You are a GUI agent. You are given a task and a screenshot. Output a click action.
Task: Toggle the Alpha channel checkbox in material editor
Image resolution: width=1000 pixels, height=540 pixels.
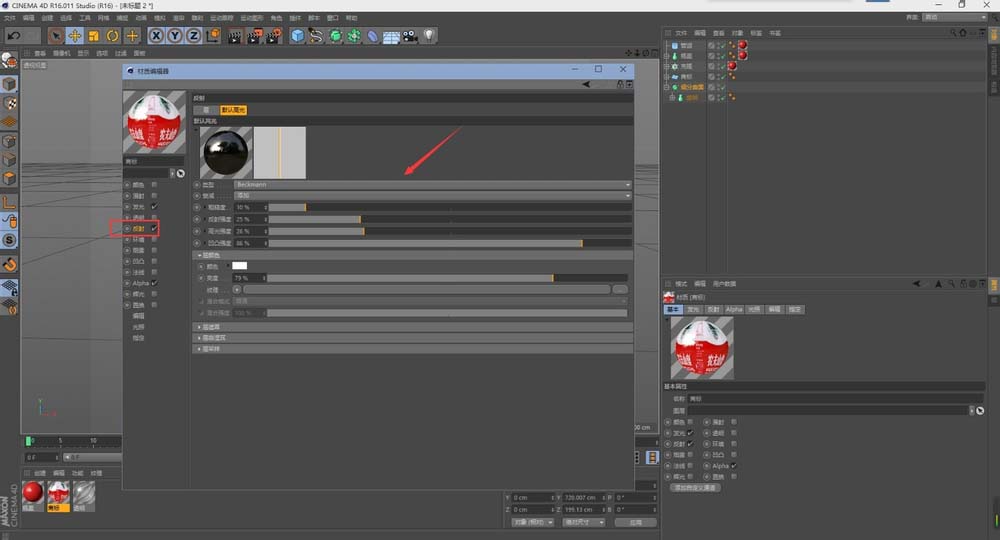[154, 283]
